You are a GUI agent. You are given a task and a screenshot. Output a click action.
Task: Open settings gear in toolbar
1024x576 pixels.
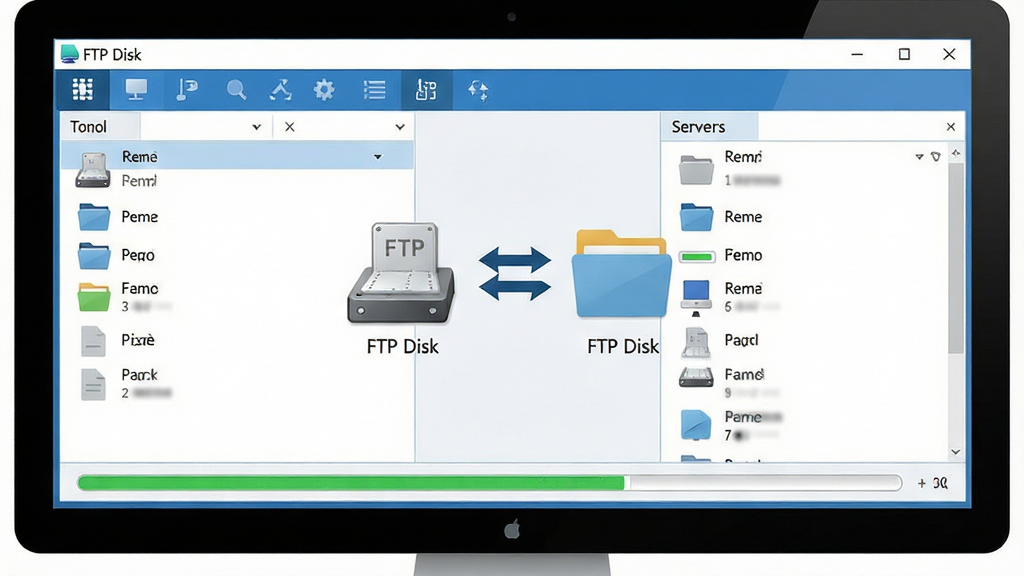pos(324,89)
